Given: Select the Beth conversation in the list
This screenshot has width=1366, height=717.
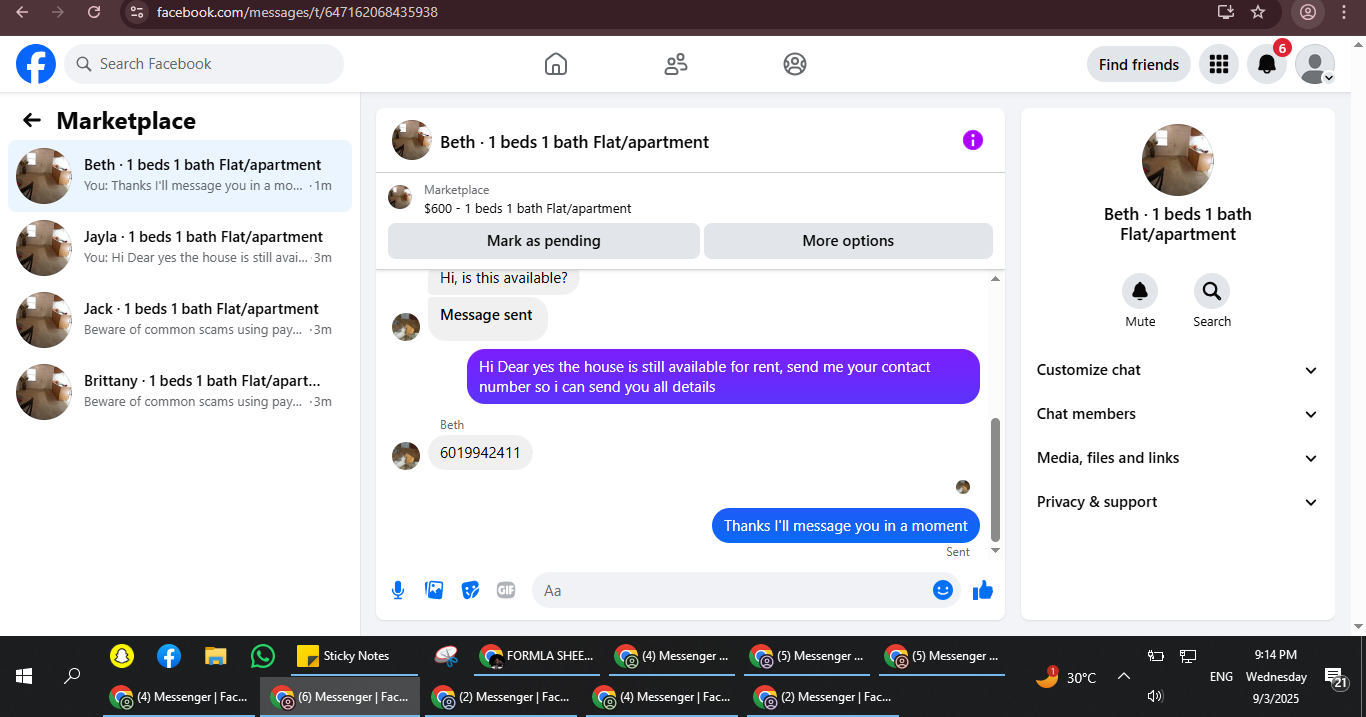Looking at the screenshot, I should [180, 176].
